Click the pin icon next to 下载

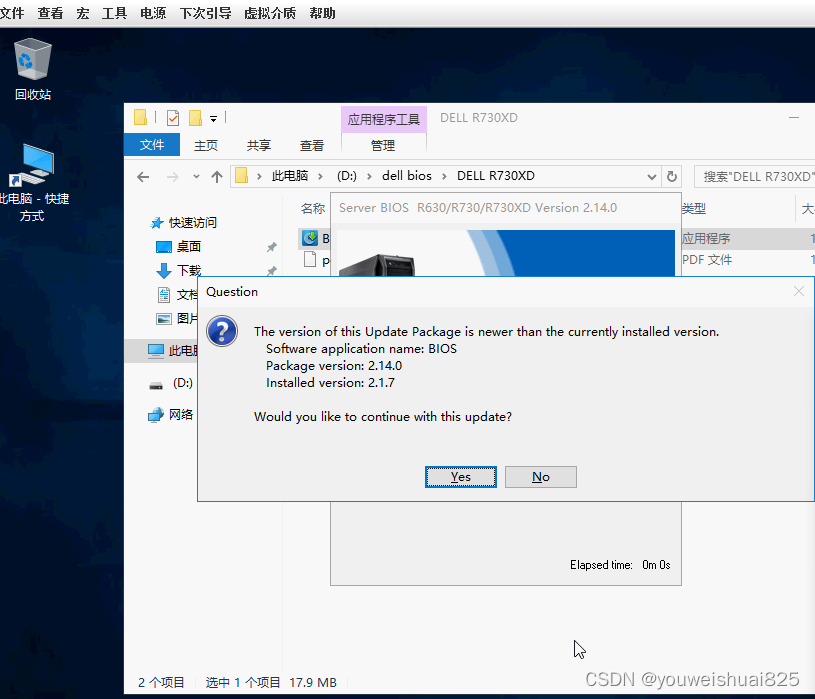pyautogui.click(x=272, y=271)
